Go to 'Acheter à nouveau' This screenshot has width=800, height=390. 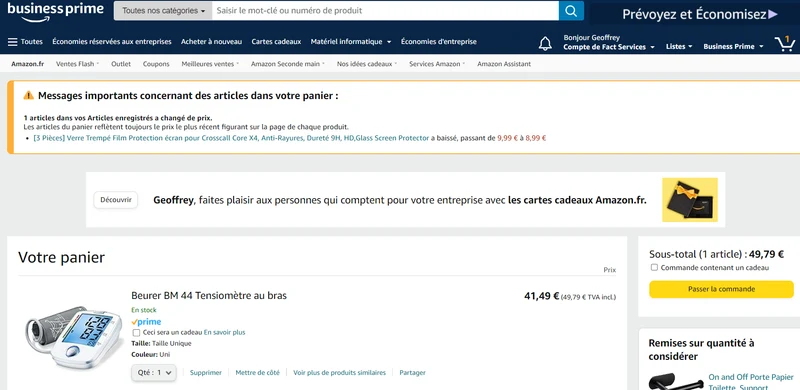point(211,42)
